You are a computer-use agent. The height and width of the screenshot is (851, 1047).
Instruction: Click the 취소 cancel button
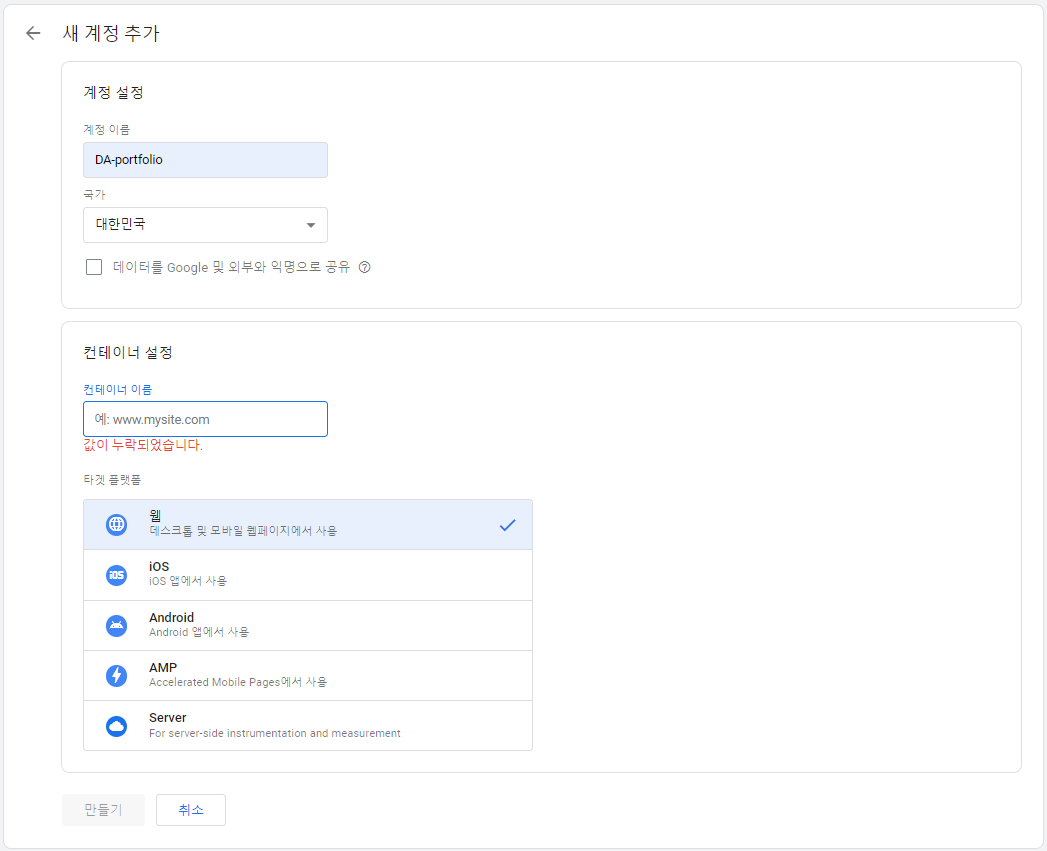click(x=191, y=810)
